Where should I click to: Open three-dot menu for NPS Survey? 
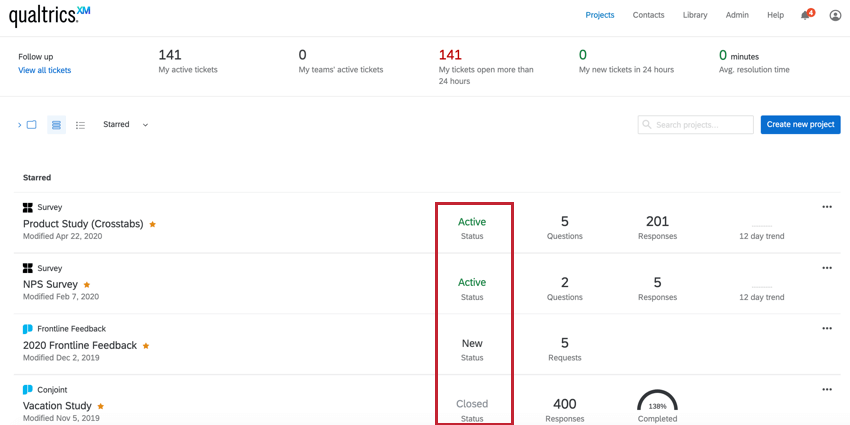[827, 267]
